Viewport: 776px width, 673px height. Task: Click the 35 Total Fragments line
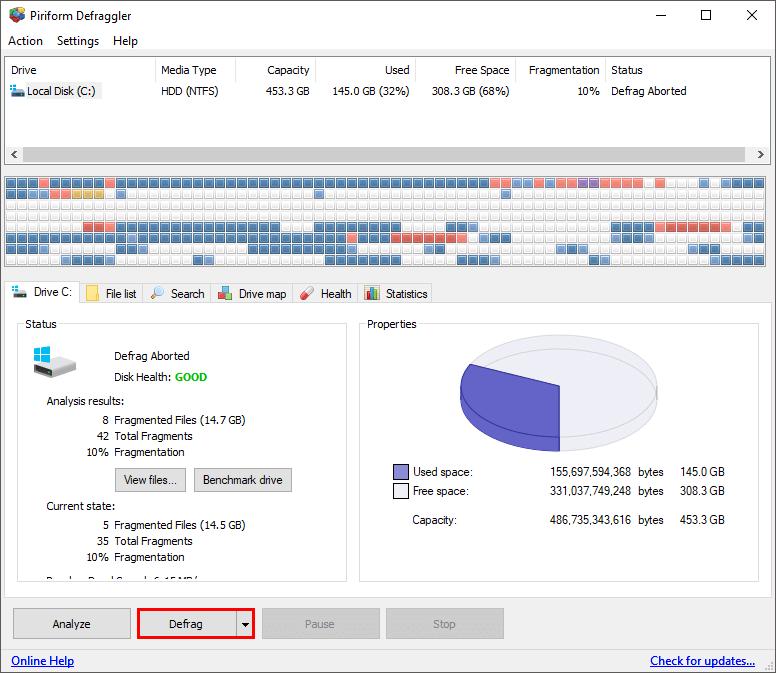145,541
